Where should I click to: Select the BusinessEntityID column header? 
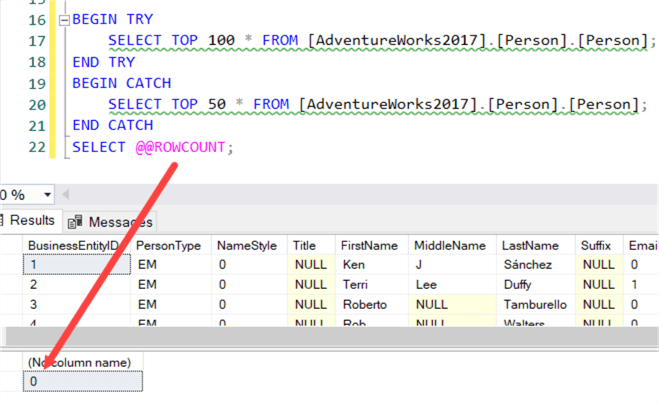[x=76, y=246]
